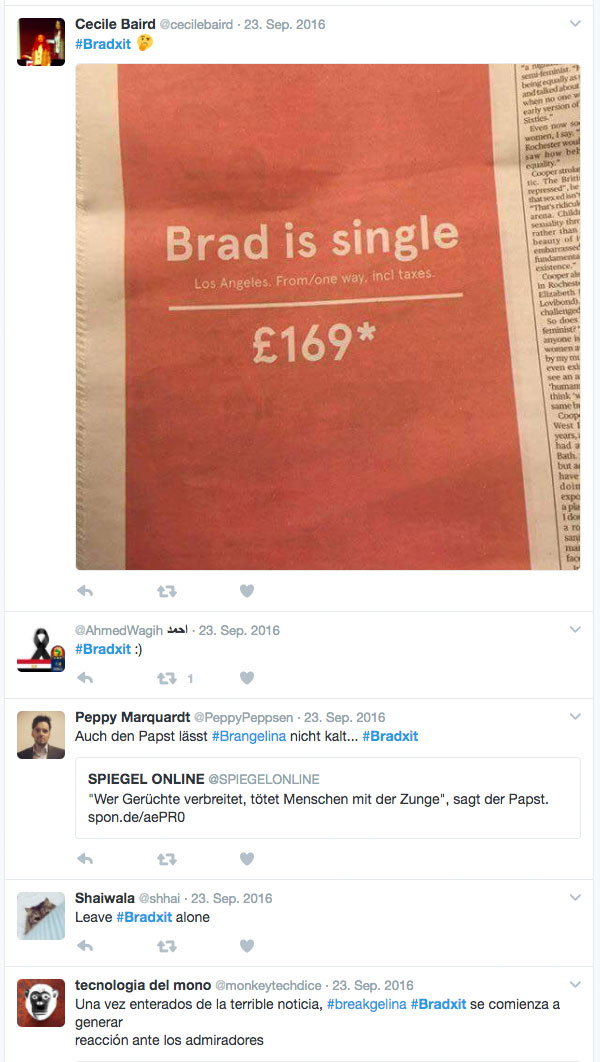Reply to Peppy Marquardt's tweet
The image size is (600, 1062).
point(85,859)
